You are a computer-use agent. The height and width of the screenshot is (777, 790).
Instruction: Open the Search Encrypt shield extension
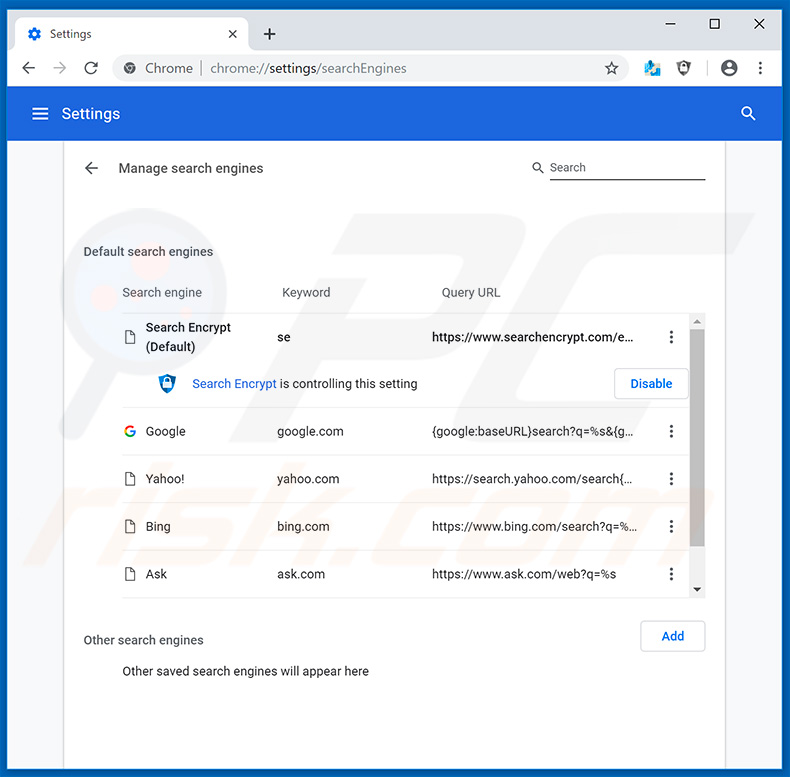point(683,68)
